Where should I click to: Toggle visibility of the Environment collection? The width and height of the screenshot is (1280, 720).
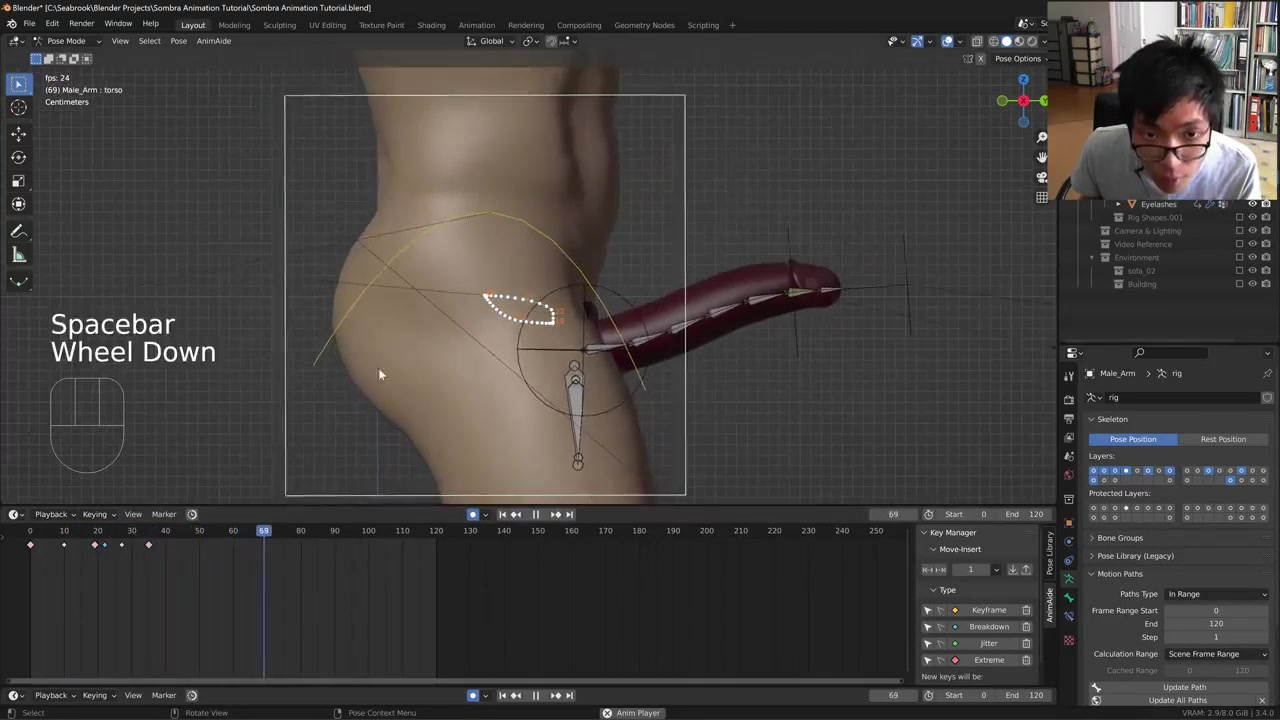point(1252,257)
